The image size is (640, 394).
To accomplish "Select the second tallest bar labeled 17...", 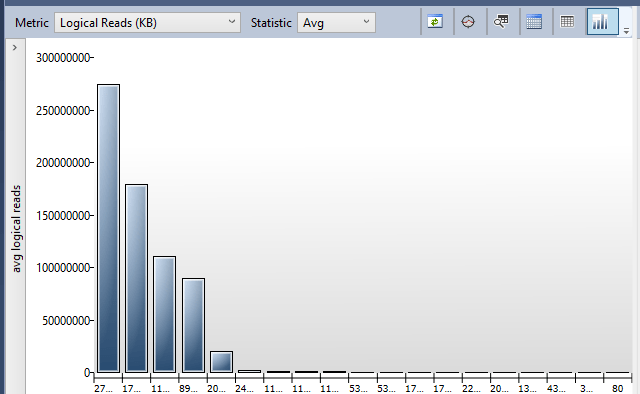I will click(136, 278).
